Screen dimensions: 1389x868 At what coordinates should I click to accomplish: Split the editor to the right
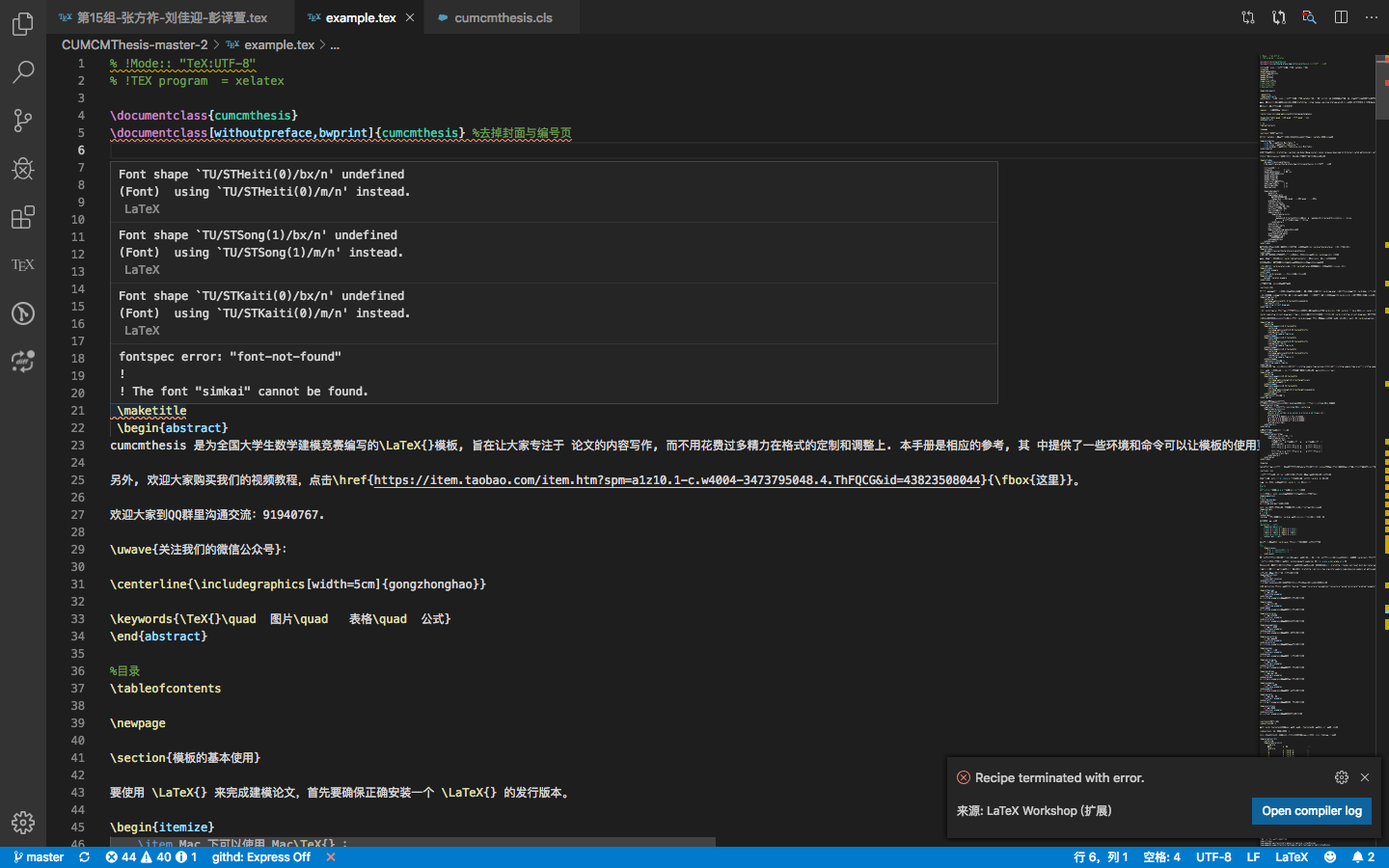point(1341,17)
